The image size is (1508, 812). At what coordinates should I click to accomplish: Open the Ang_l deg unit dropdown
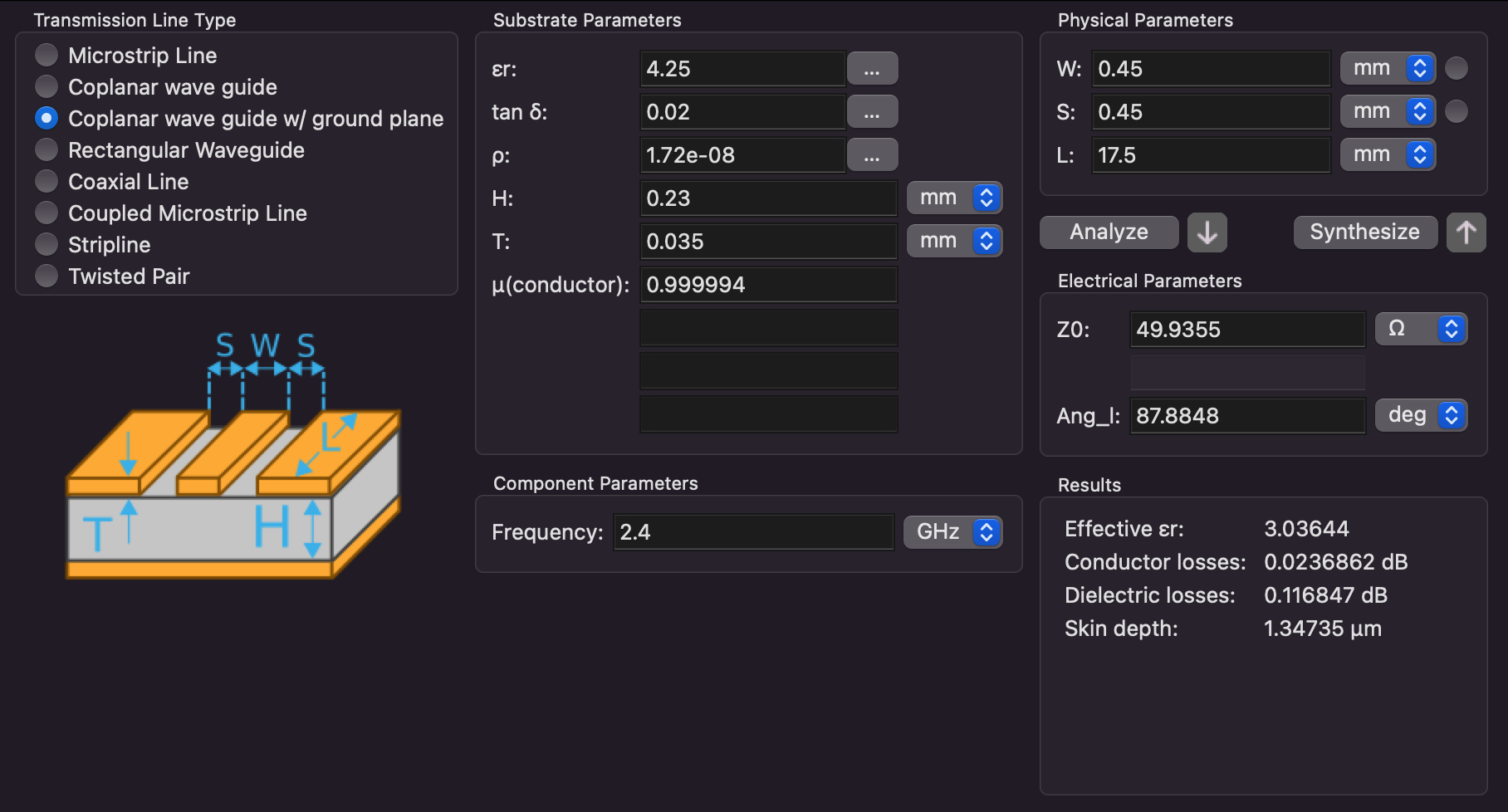1422,416
